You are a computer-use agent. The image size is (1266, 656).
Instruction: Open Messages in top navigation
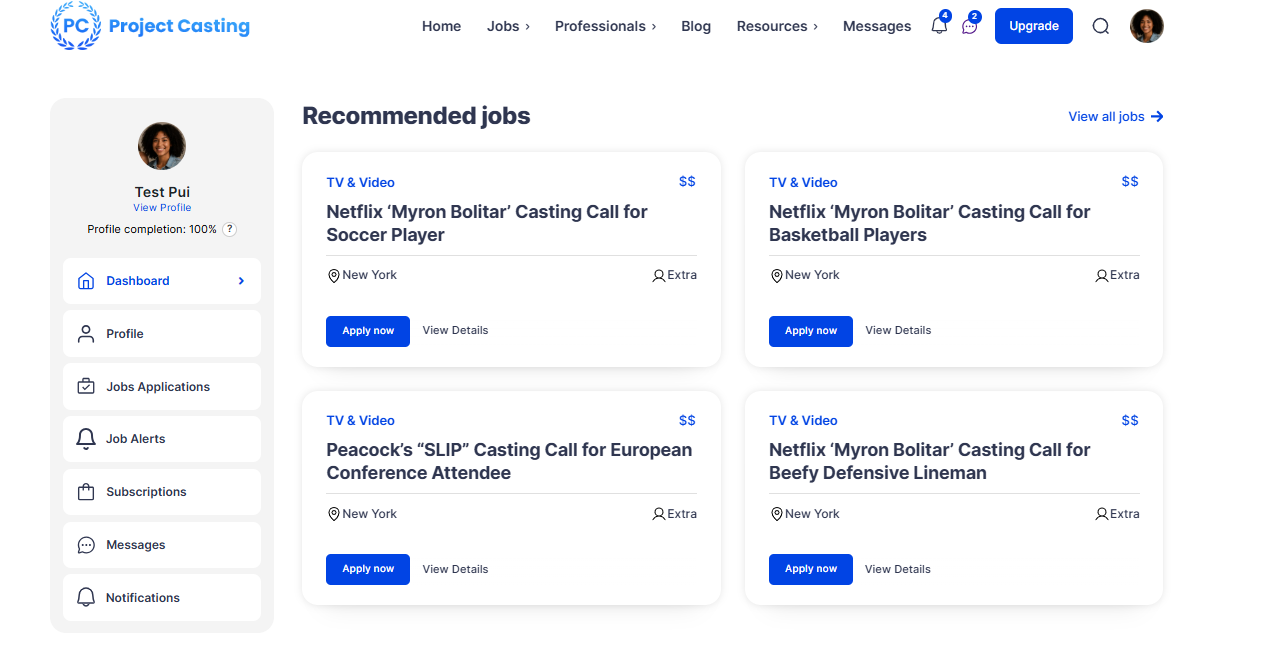click(x=877, y=26)
